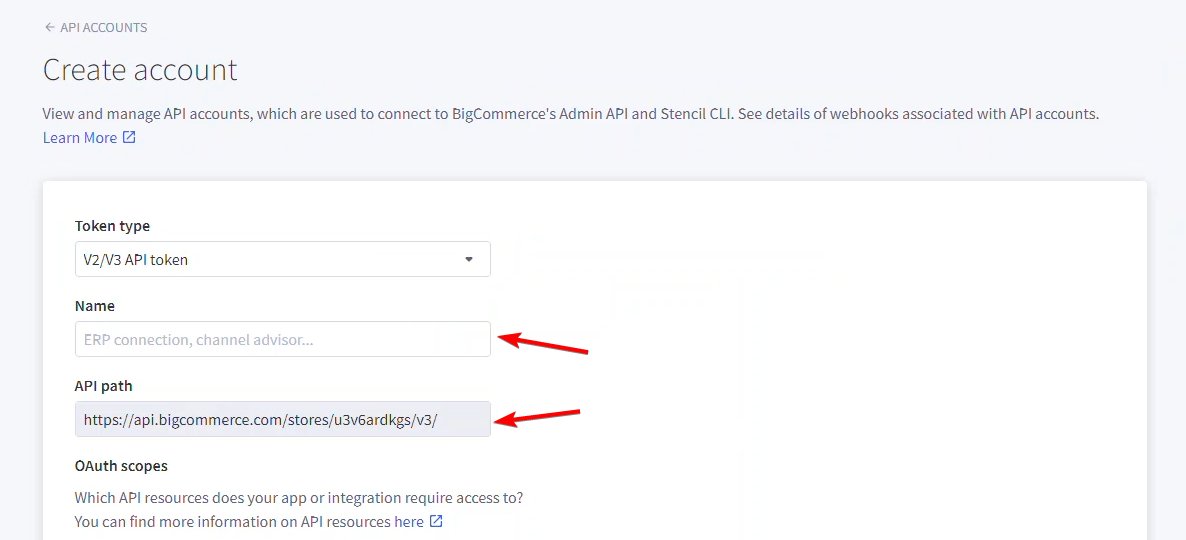1186x540 pixels.
Task: Click the OAuth scopes heading
Action: point(121,466)
